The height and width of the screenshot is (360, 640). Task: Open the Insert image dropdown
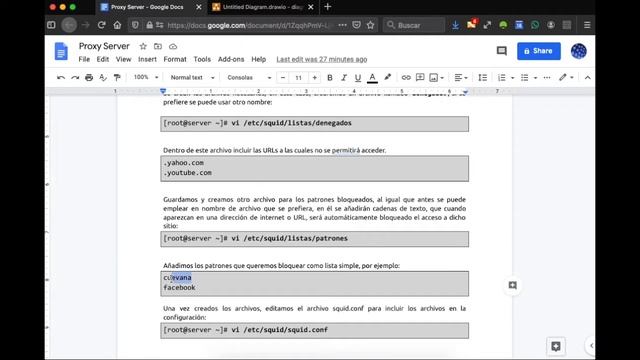pos(436,78)
